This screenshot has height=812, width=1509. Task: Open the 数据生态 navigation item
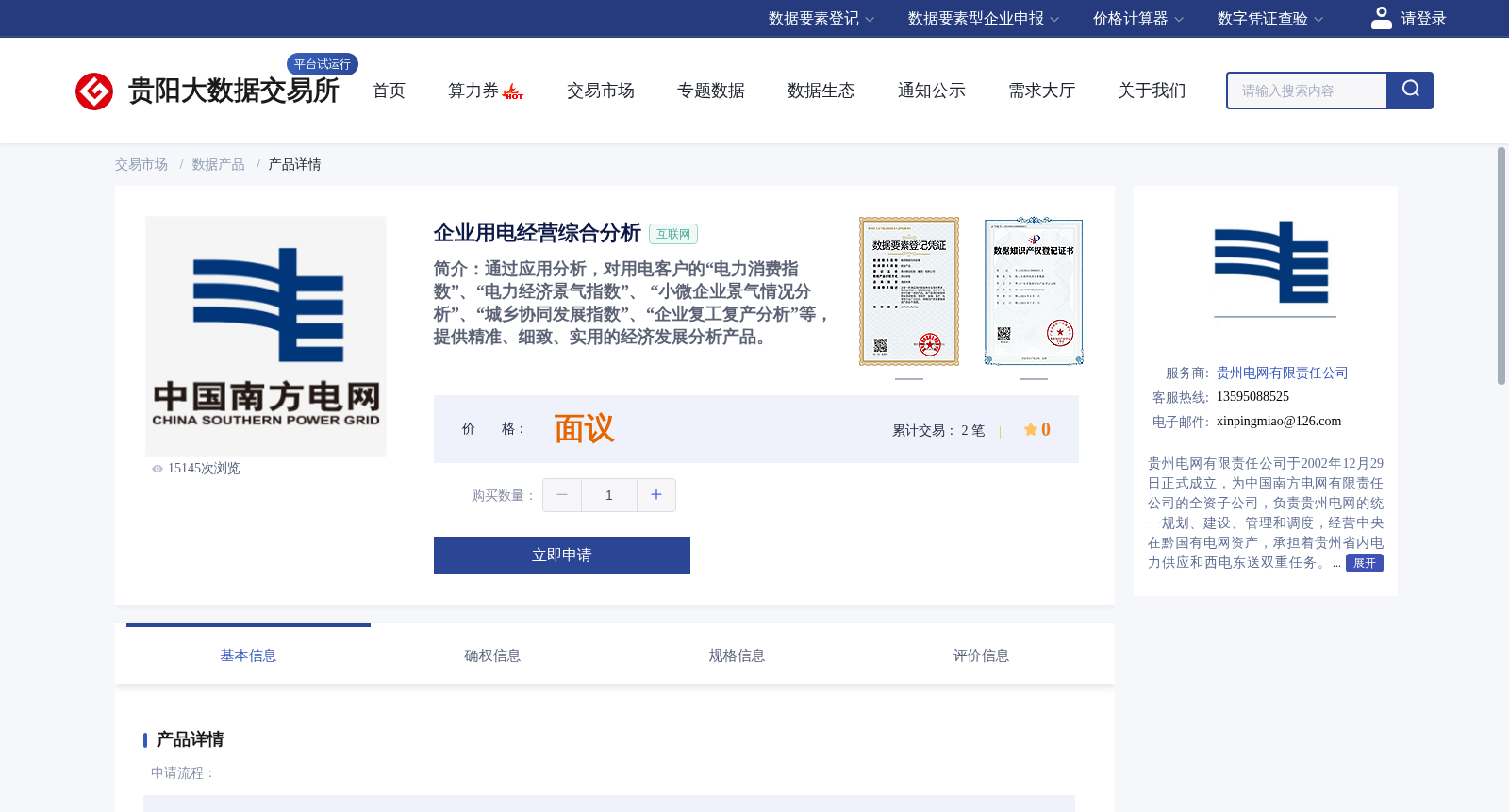[821, 91]
